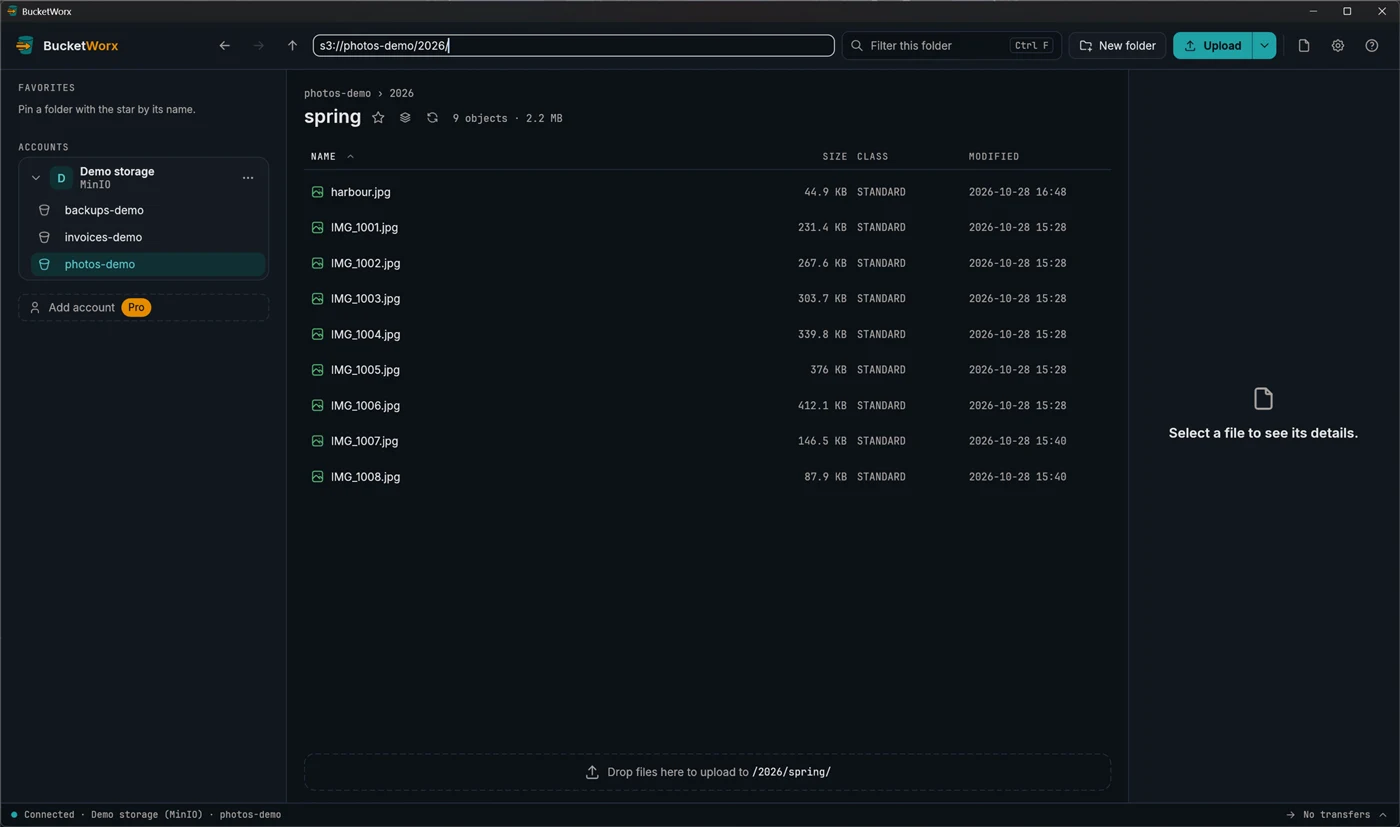Viewport: 1400px width, 827px height.
Task: Select IMG_1003.jpg
Action: [707, 299]
